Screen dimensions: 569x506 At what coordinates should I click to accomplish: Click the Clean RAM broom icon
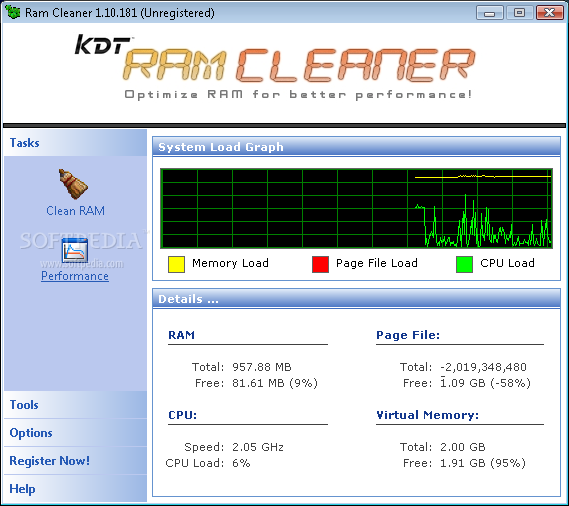pyautogui.click(x=73, y=184)
